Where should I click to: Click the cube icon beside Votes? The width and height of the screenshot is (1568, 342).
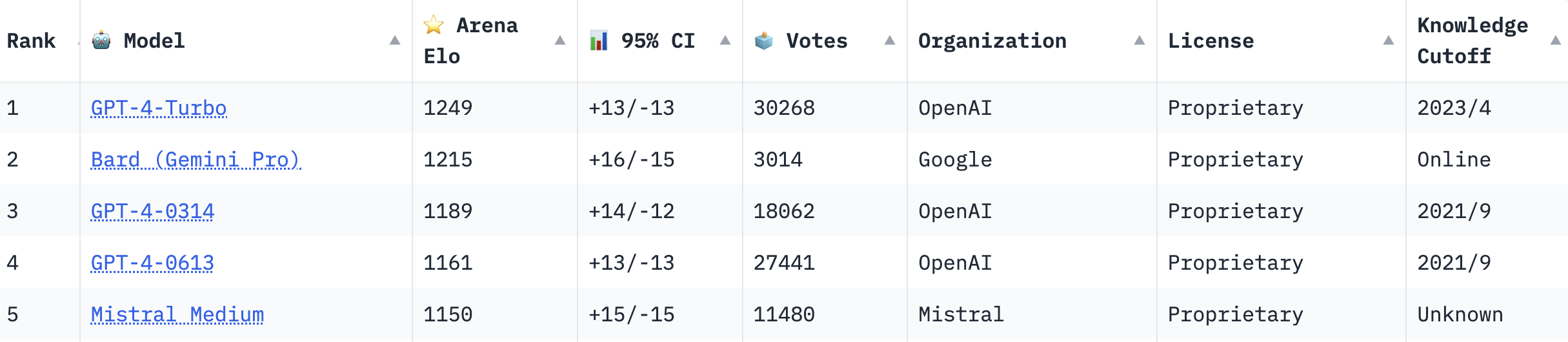(x=764, y=41)
